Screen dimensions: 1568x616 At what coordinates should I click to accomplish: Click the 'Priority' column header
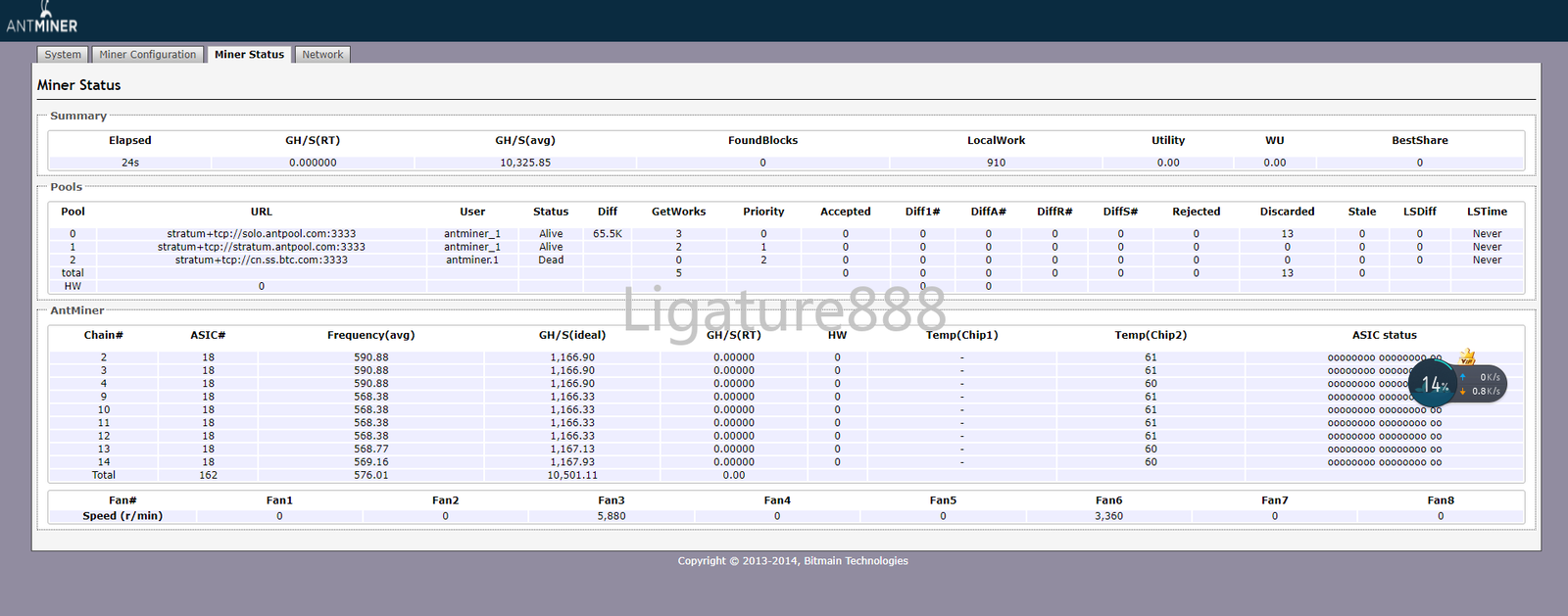(763, 212)
